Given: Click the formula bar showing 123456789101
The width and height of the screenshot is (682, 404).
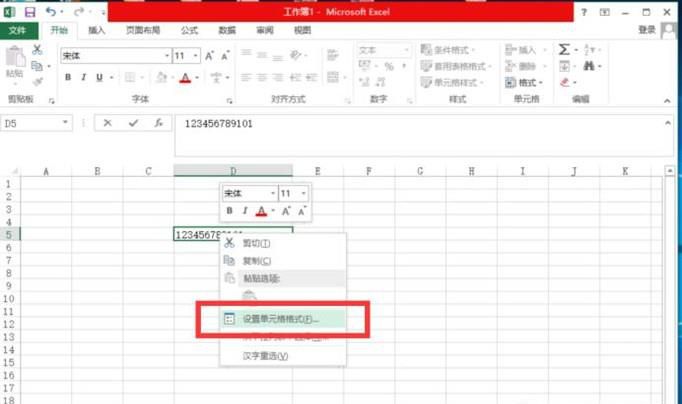Looking at the screenshot, I should 420,123.
